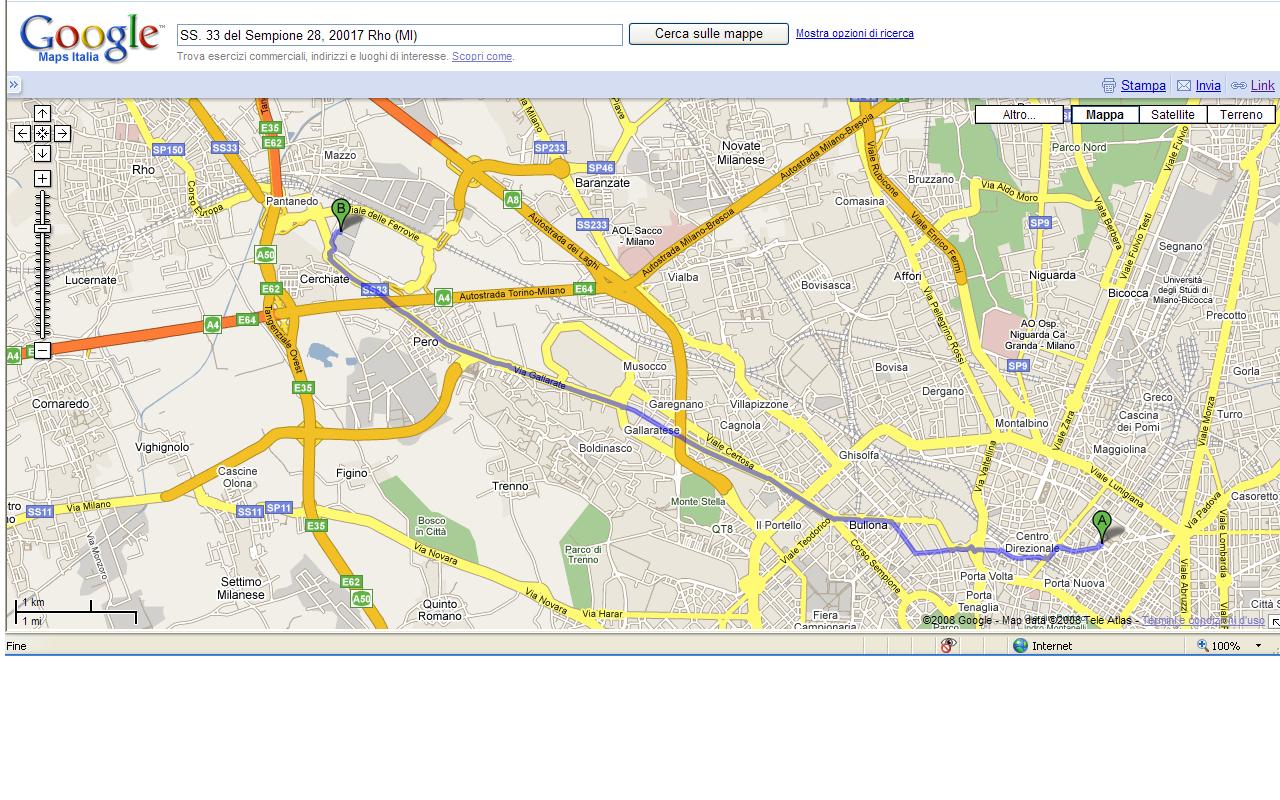Click the Link permalink text

pyautogui.click(x=1263, y=86)
